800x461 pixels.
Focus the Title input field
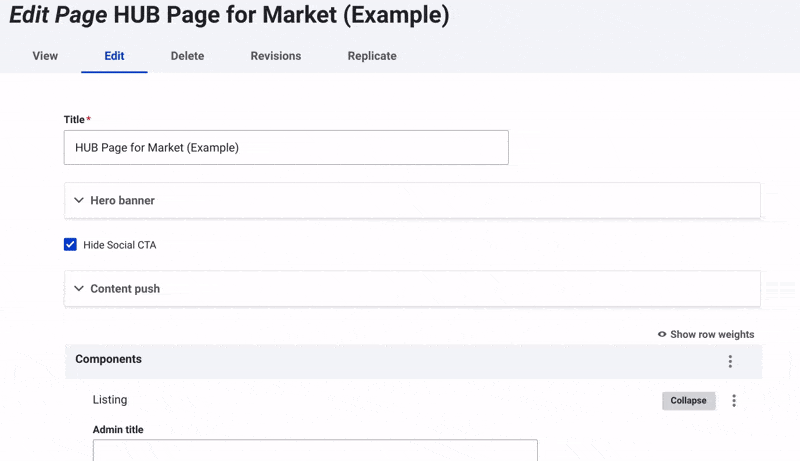click(x=286, y=147)
